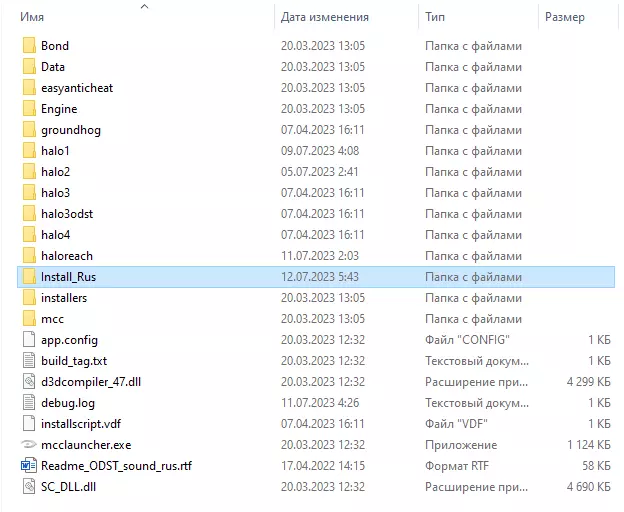The image size is (624, 512).
Task: Select the SC_DLL.dll file name
Action: click(68, 487)
